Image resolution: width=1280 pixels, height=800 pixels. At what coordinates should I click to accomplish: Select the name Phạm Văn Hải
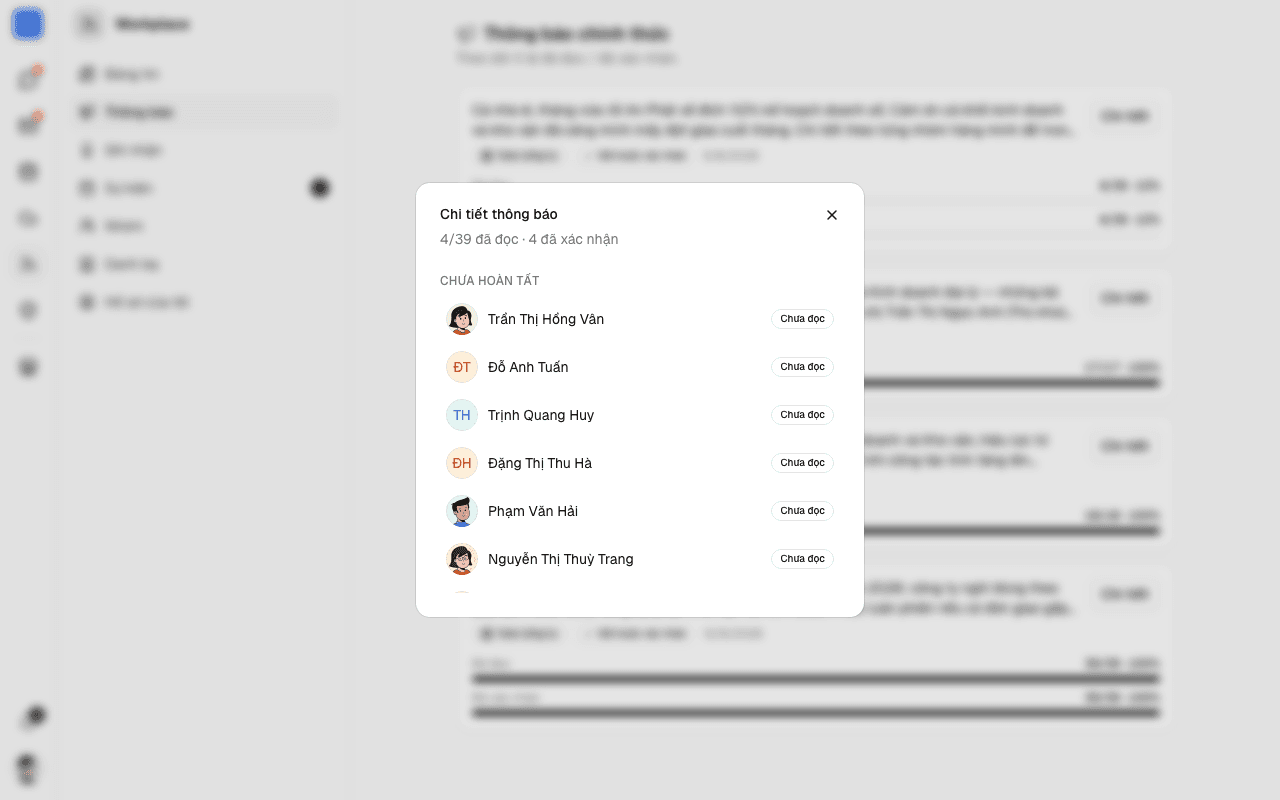(533, 511)
